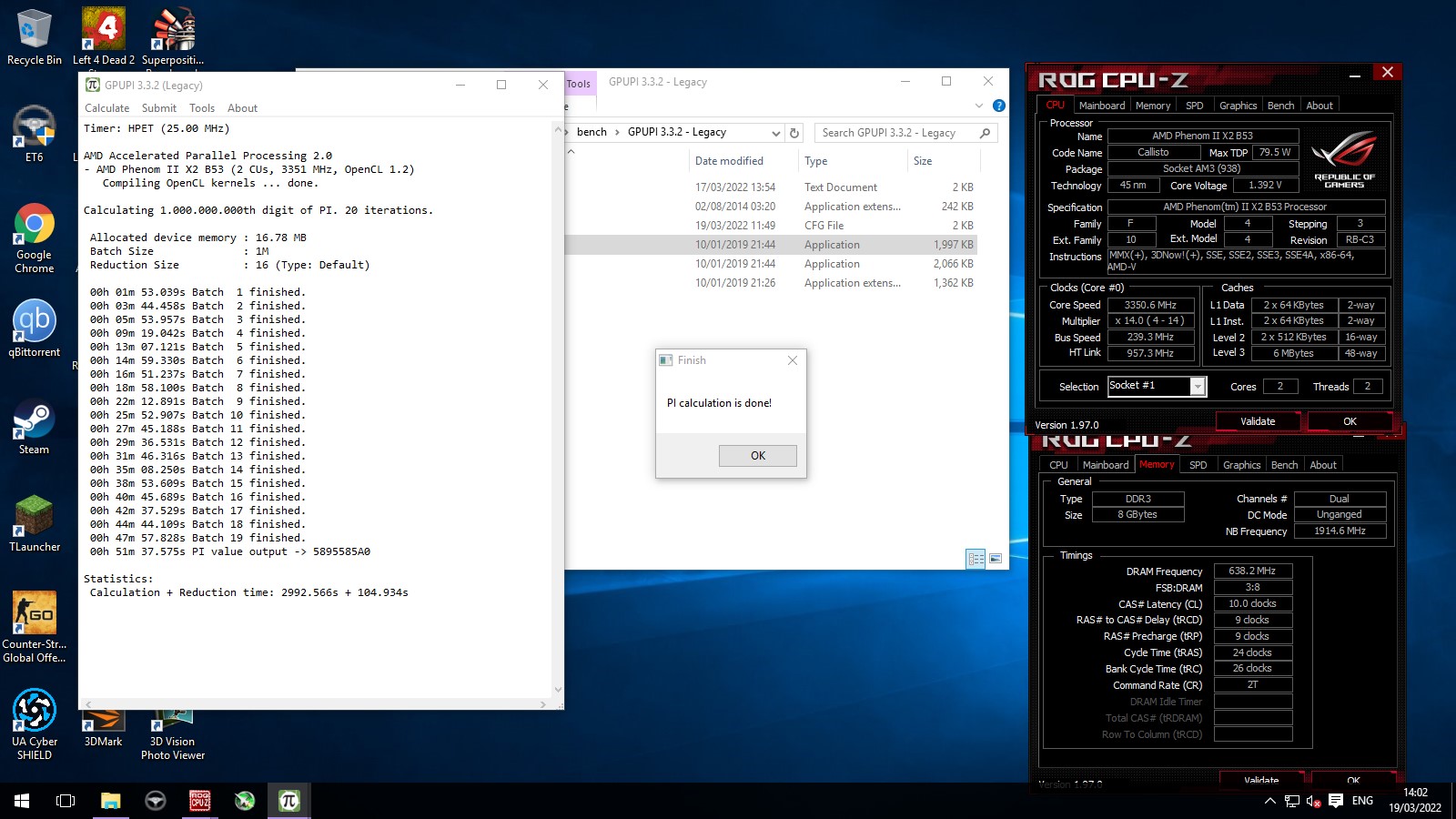The height and width of the screenshot is (819, 1456).
Task: Select the UA Cyber SHIELD desktop icon
Action: coord(34,724)
